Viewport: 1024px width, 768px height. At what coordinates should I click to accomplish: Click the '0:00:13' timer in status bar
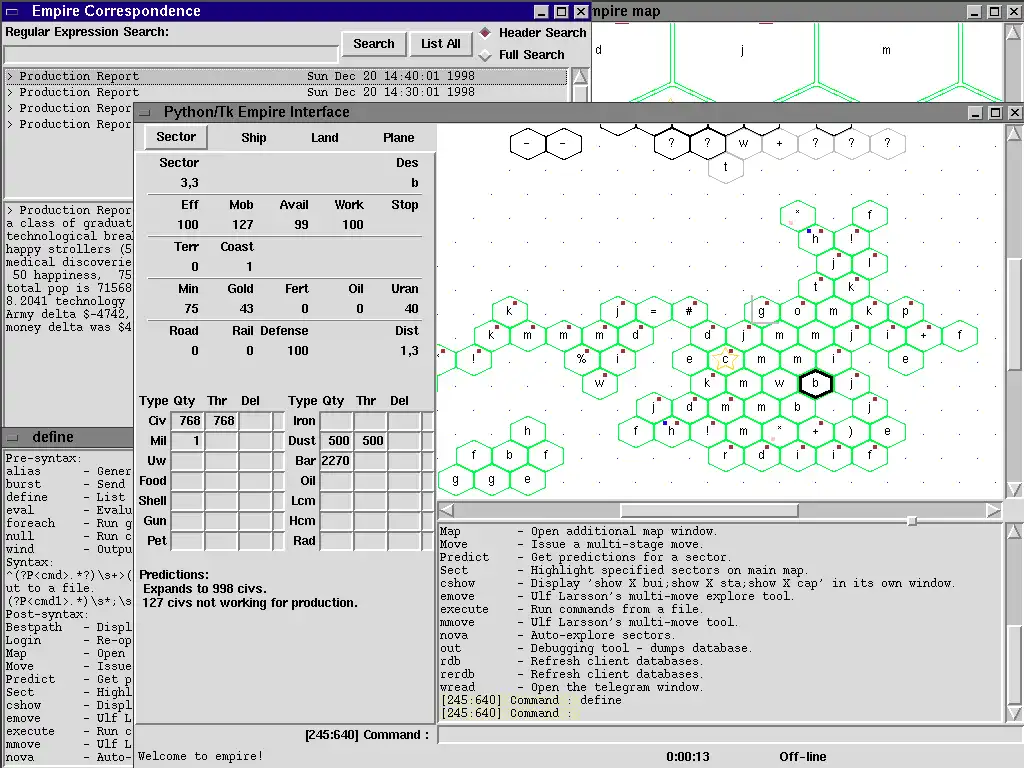coord(688,756)
